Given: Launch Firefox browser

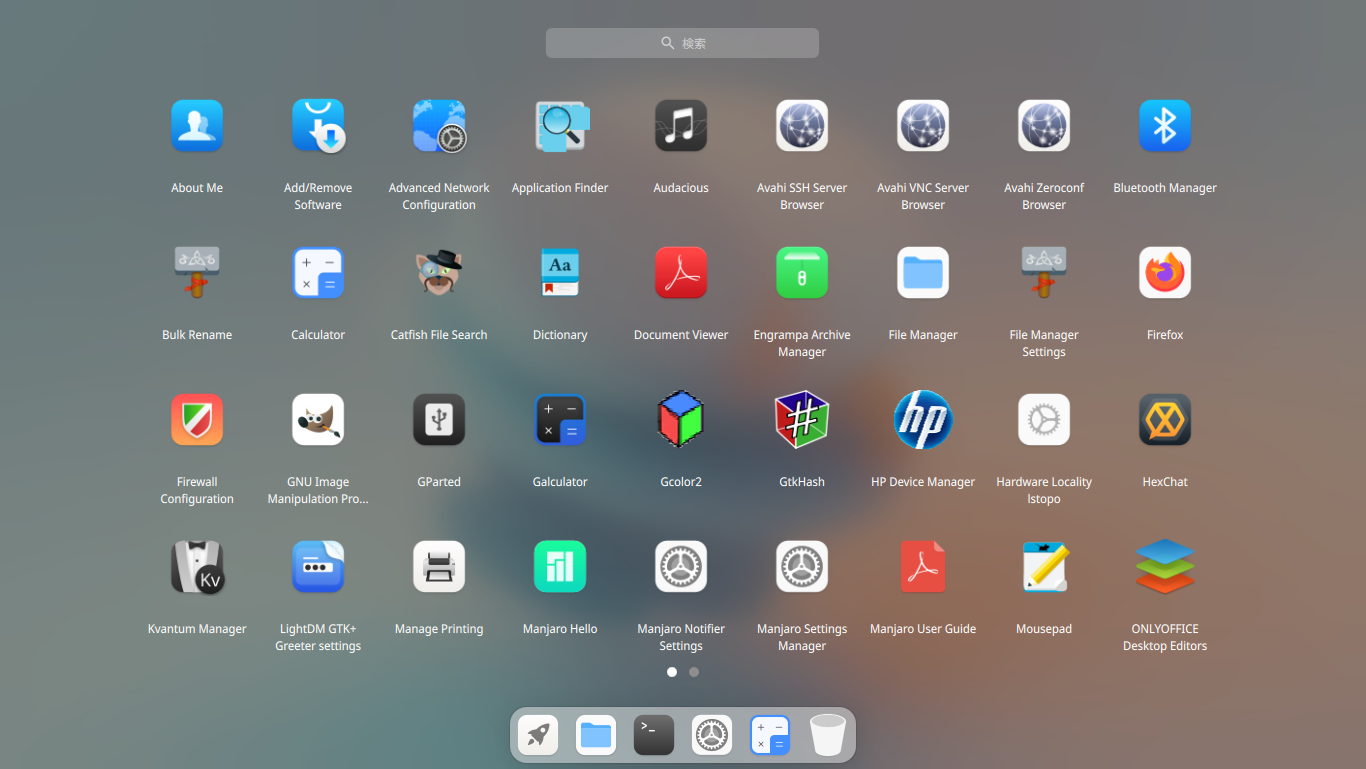Looking at the screenshot, I should (x=1165, y=273).
